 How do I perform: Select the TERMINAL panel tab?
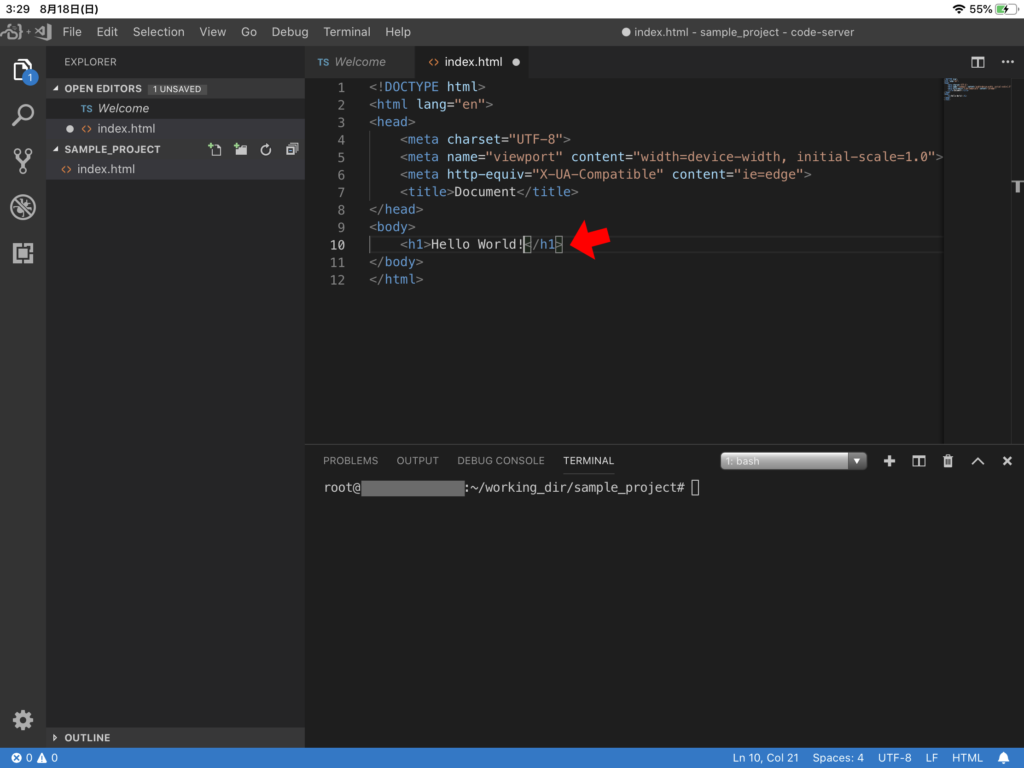[588, 461]
